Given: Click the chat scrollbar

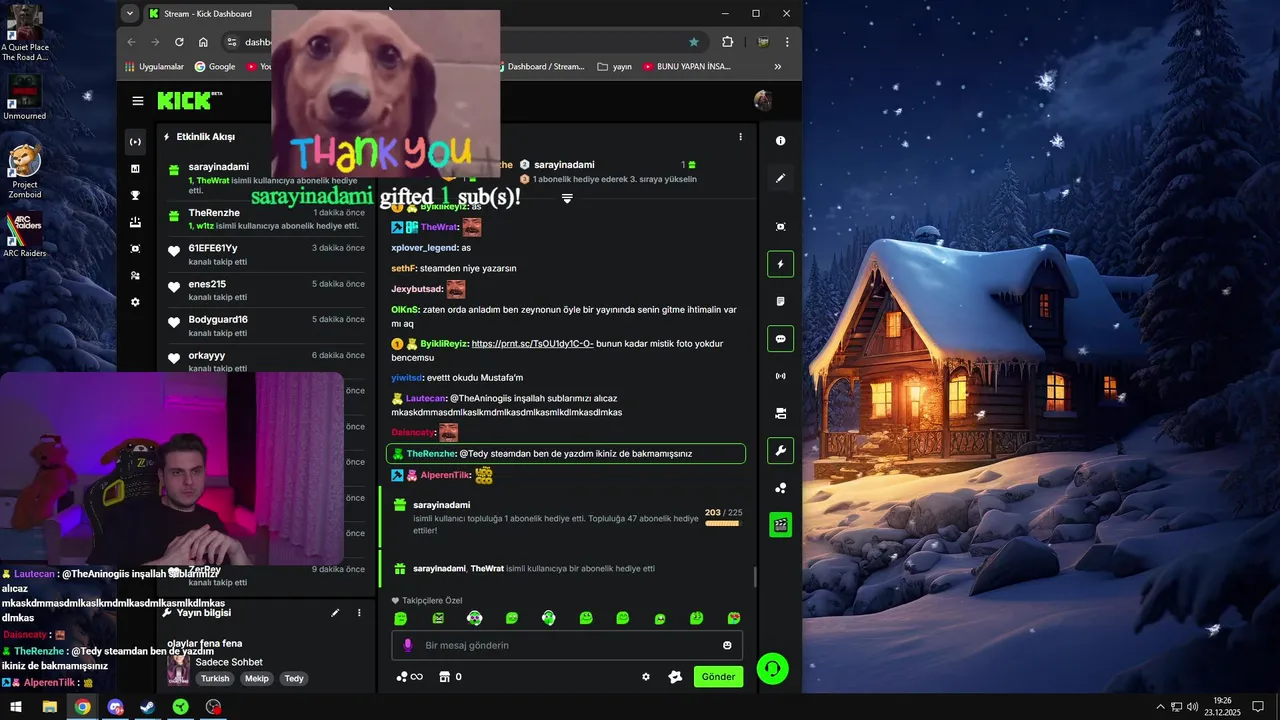Looking at the screenshot, I should coord(755,577).
